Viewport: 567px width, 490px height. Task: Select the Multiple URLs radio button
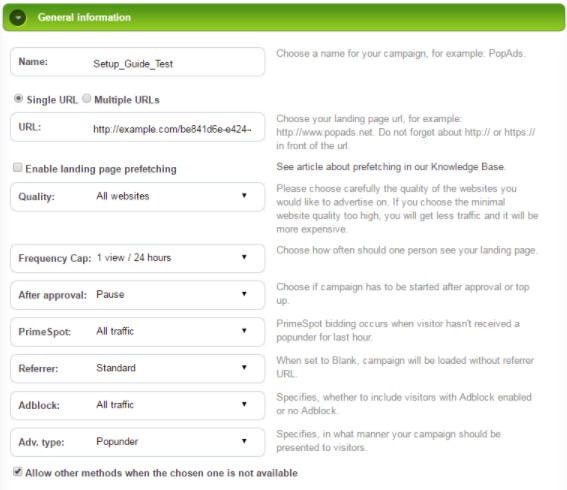coord(86,98)
